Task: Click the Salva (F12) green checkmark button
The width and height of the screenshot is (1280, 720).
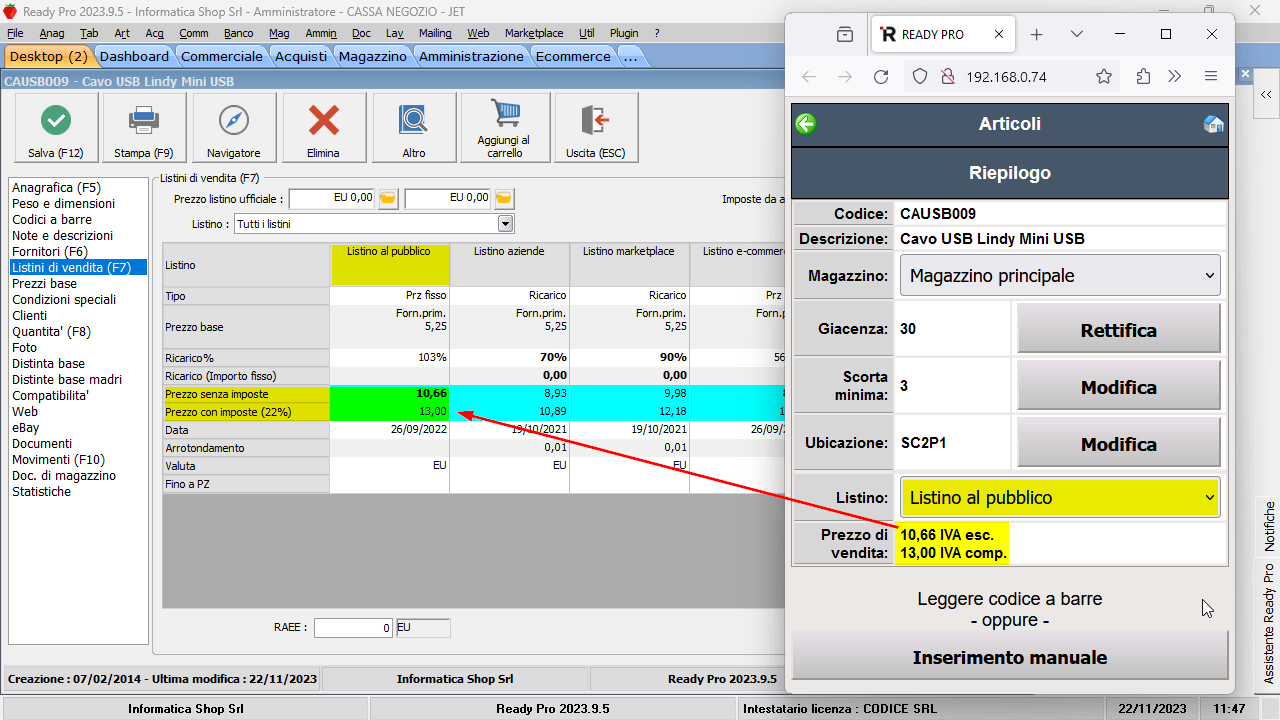Action: 56,127
